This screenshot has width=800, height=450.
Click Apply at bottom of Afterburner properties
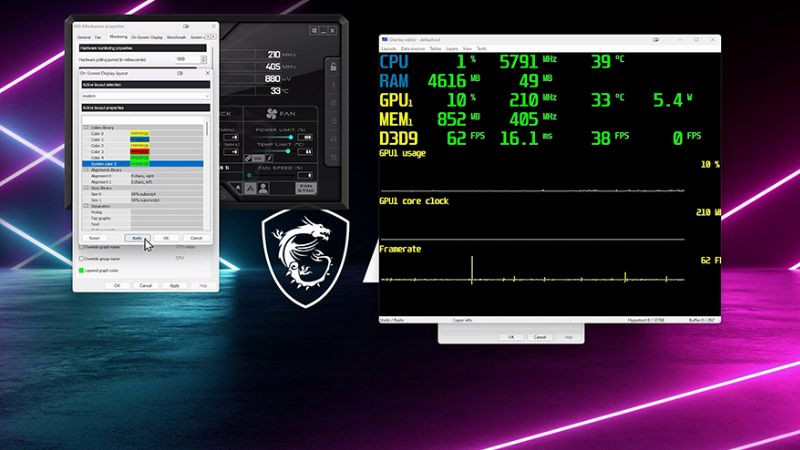click(x=174, y=286)
